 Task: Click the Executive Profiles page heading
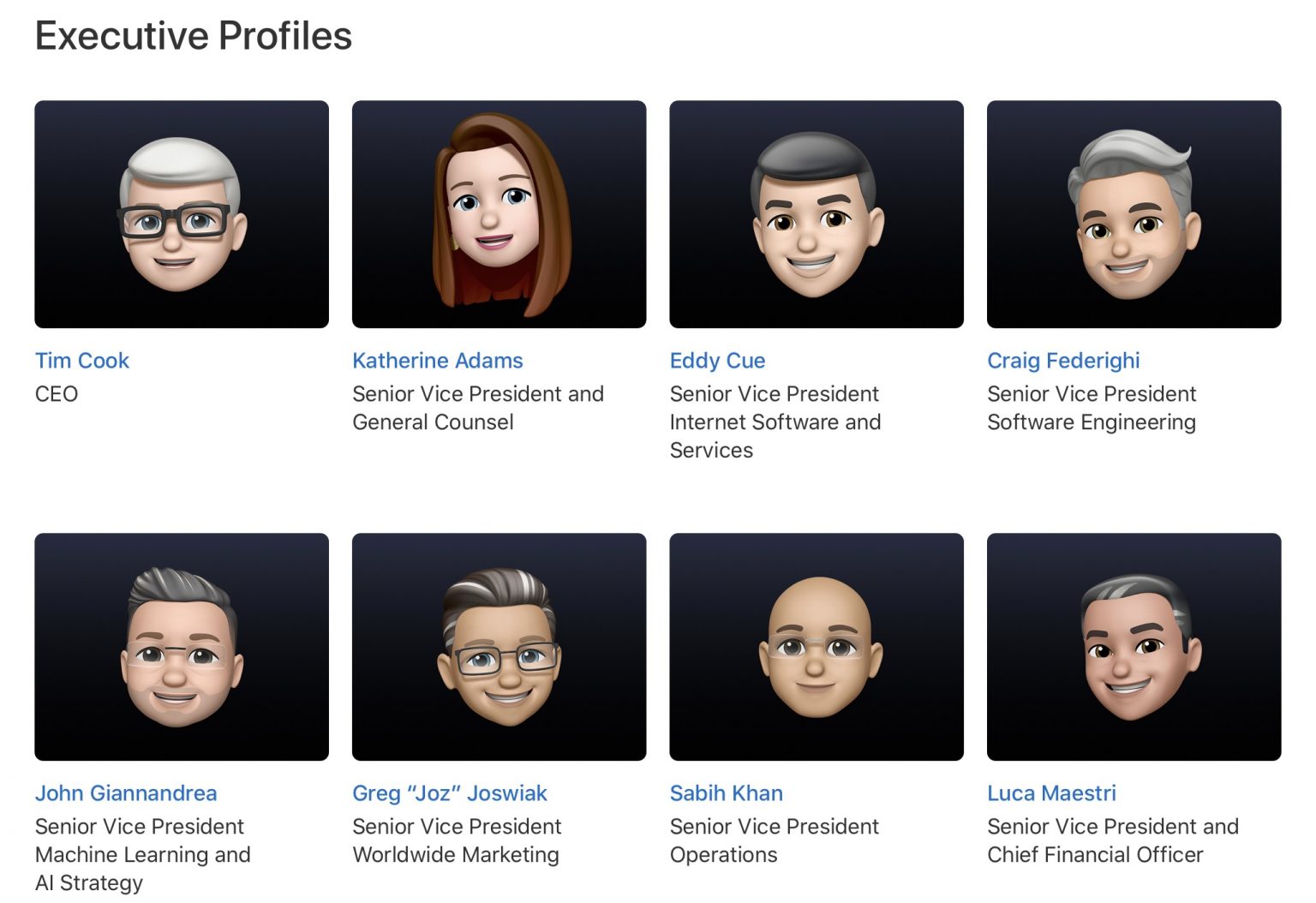click(x=194, y=36)
